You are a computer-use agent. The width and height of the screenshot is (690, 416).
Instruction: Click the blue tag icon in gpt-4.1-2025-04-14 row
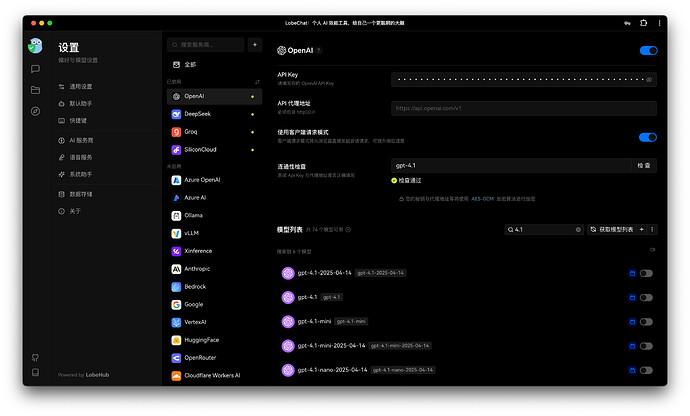tap(632, 273)
